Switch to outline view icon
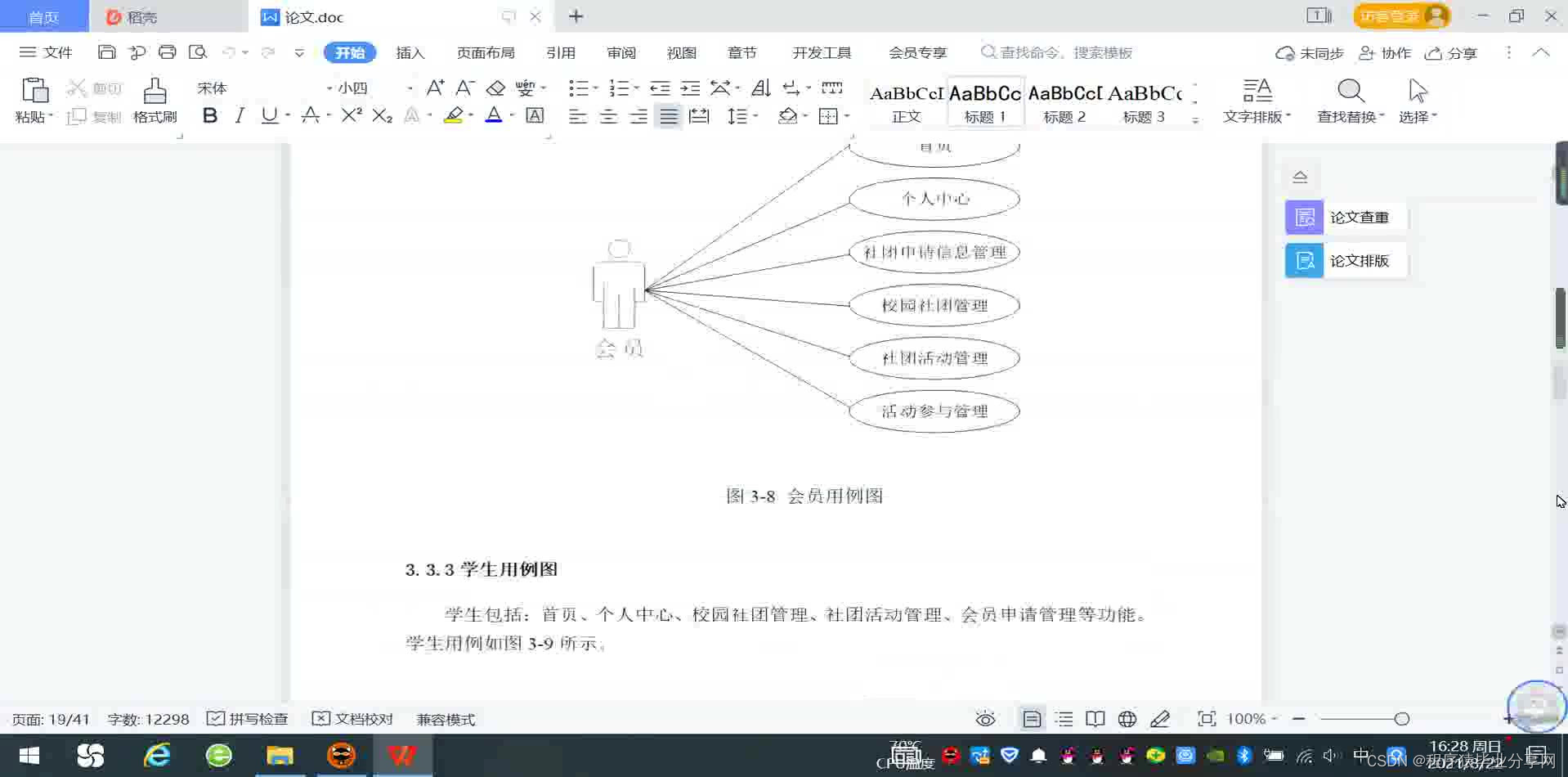 (1064, 719)
